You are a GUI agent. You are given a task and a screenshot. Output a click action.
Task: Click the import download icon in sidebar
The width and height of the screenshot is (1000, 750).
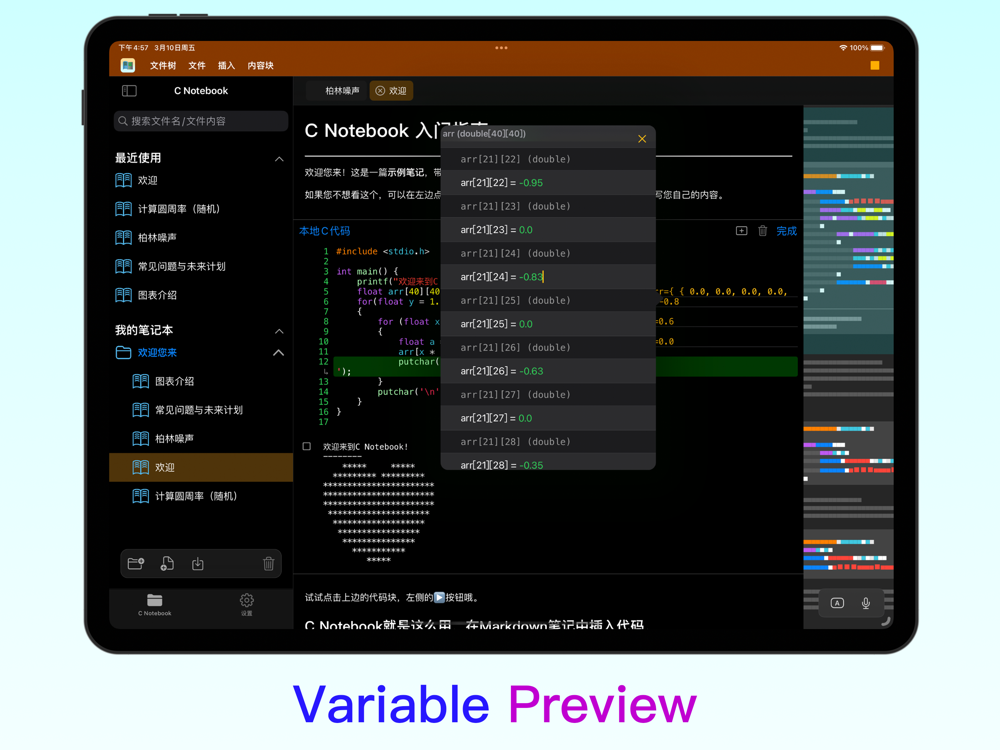(x=198, y=564)
